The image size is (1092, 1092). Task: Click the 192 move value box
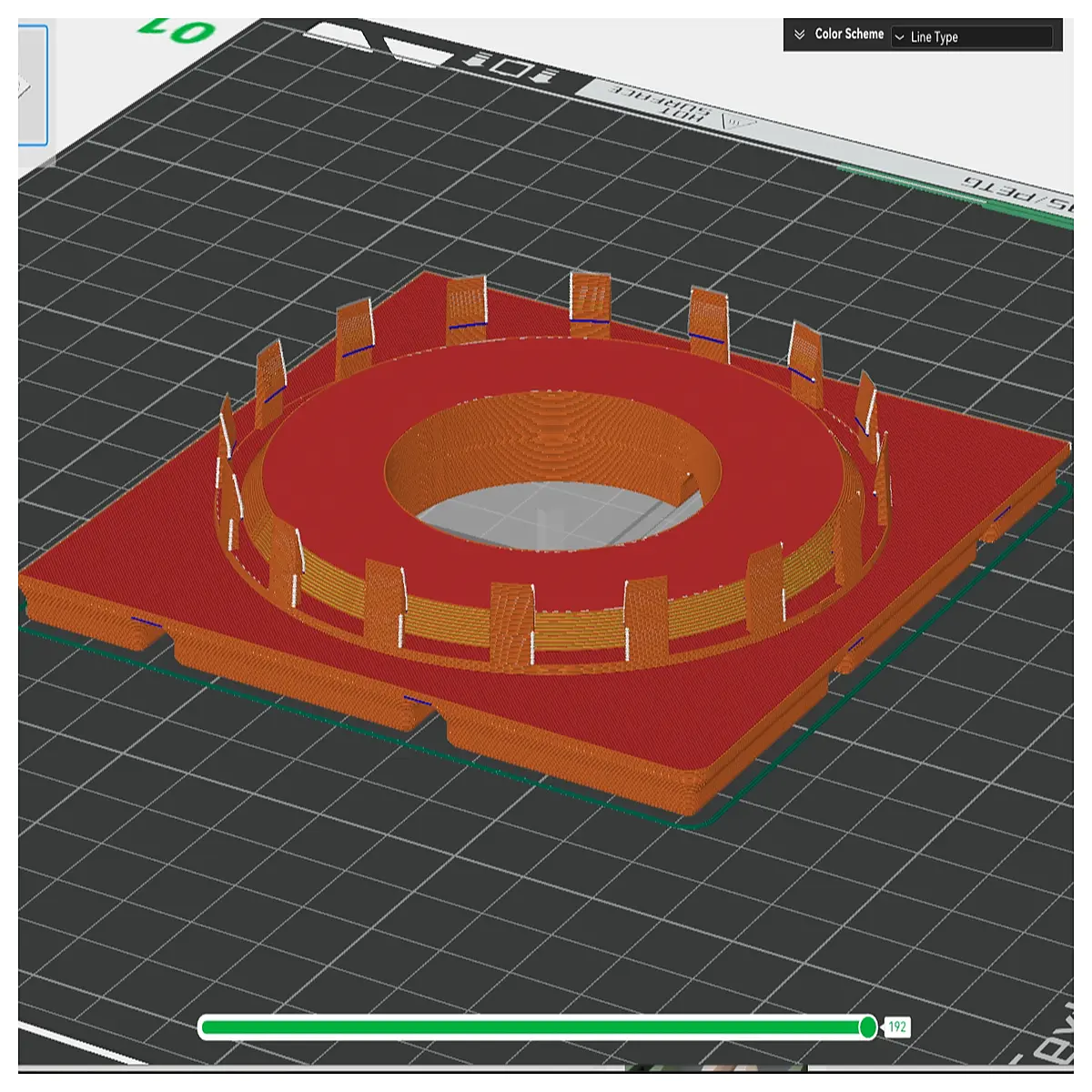[897, 1027]
